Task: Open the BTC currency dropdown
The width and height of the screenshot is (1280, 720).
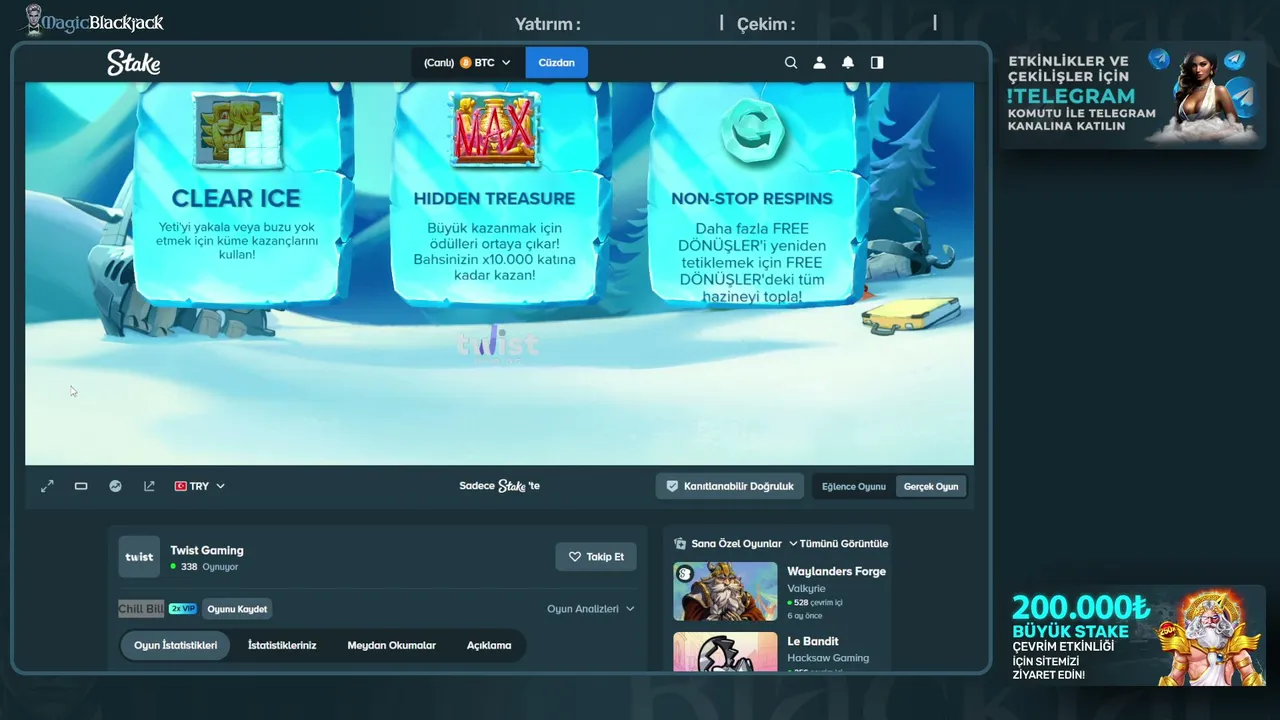Action: tap(467, 62)
